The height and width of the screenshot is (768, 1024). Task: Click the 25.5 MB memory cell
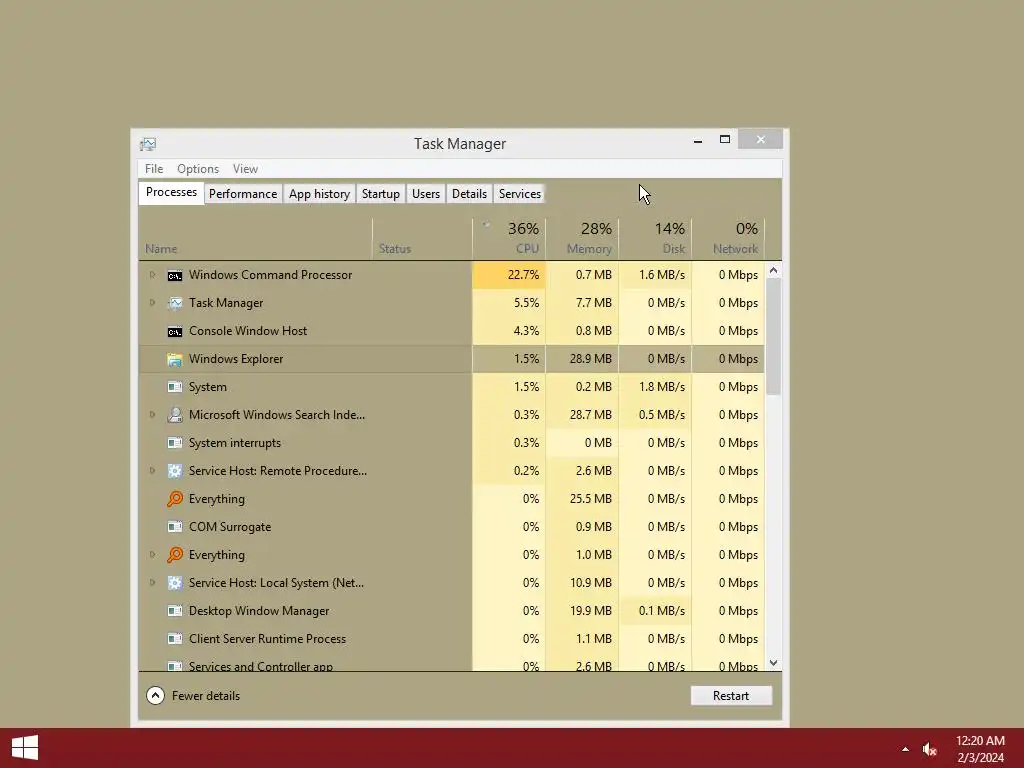tap(583, 499)
